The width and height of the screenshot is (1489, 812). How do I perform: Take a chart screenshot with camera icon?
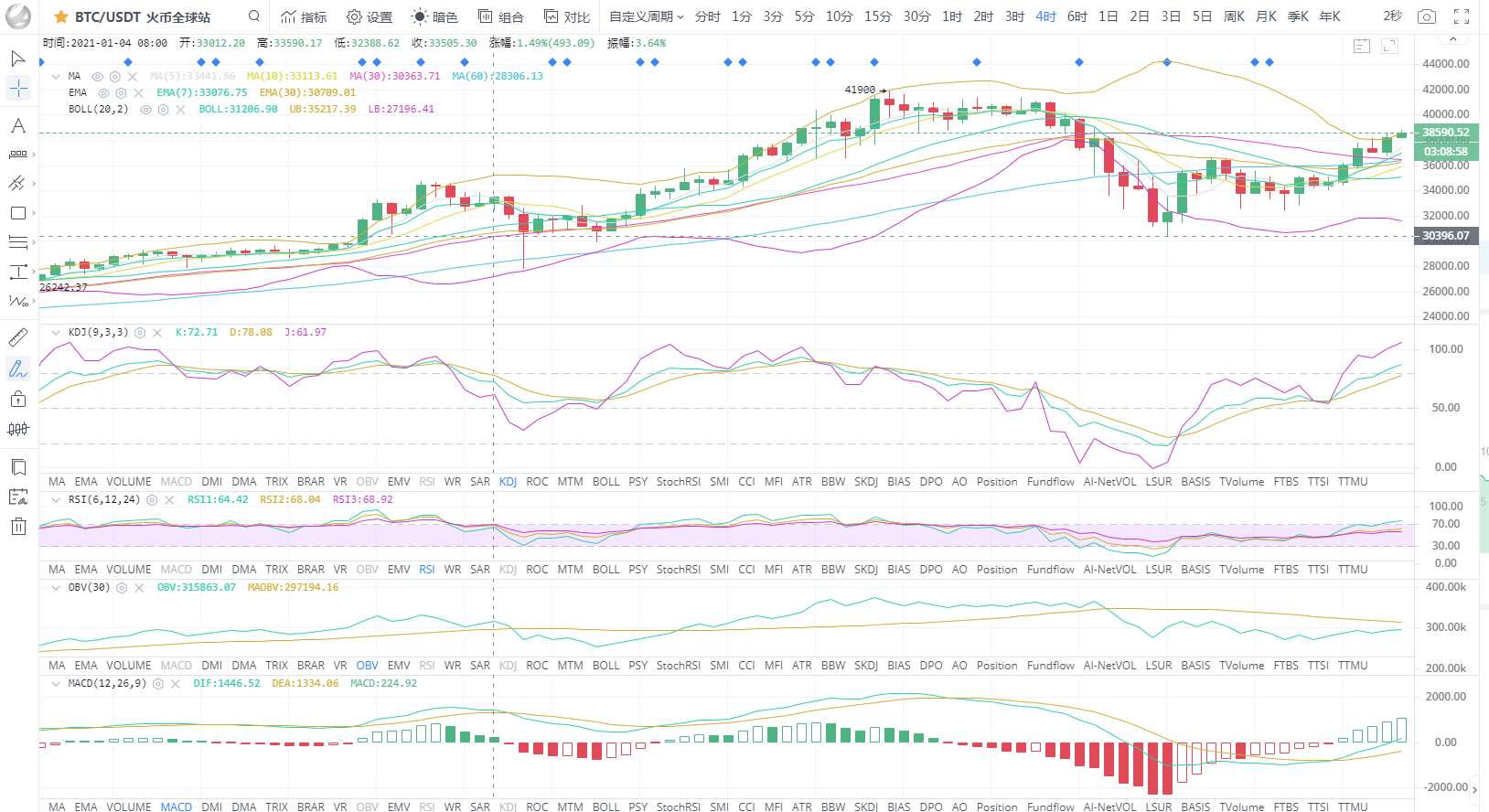[x=1426, y=16]
